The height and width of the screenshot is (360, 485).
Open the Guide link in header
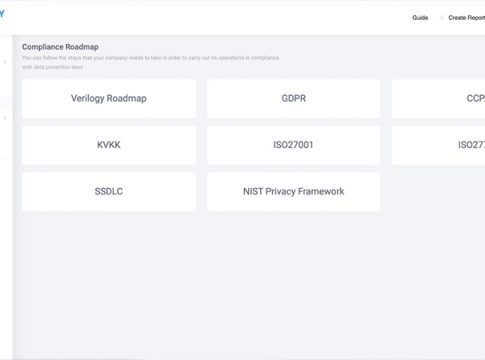pos(420,18)
